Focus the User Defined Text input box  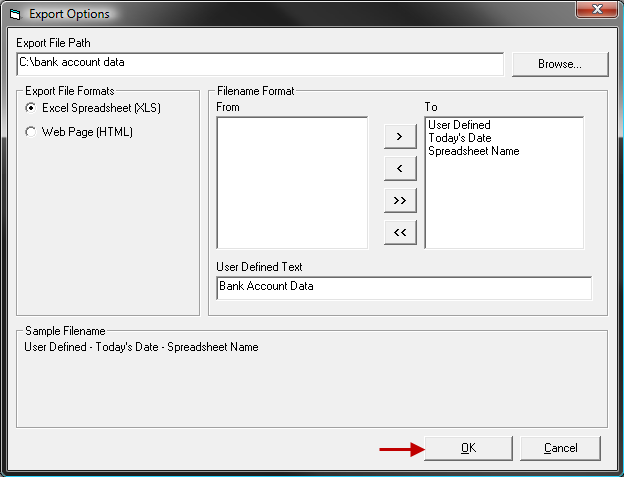click(x=403, y=287)
